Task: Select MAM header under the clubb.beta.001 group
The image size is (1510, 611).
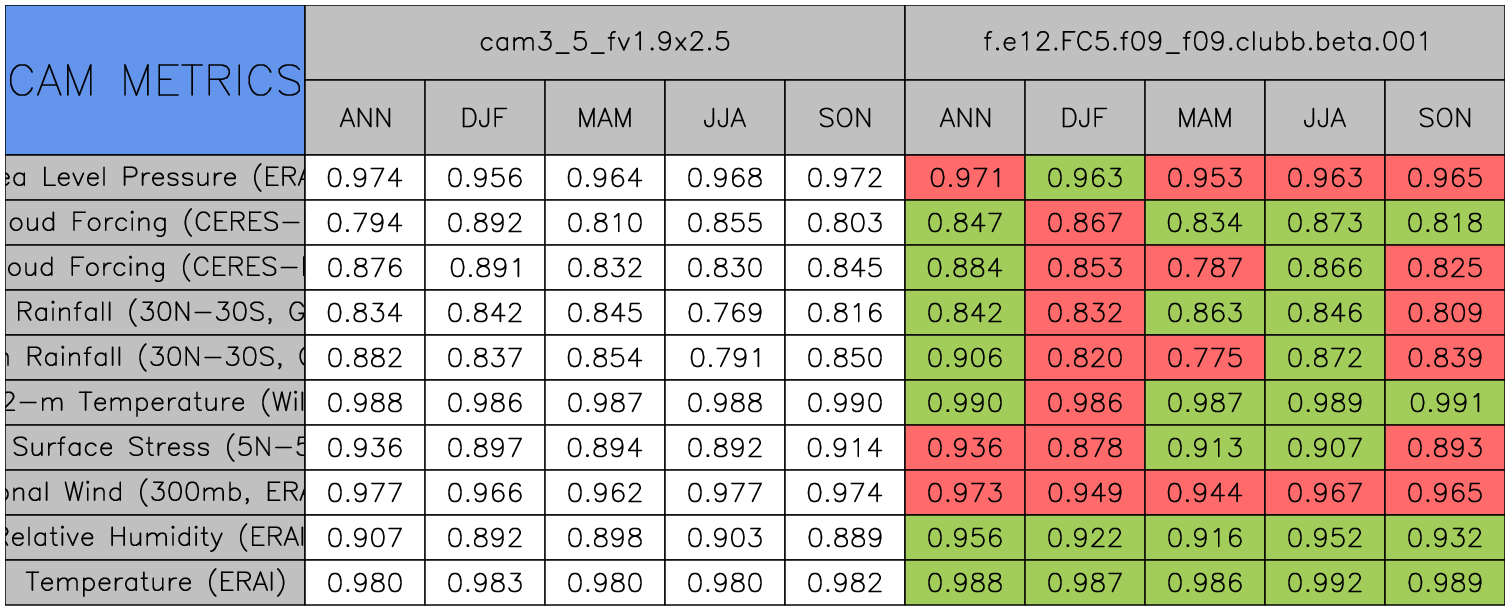Action: pos(1204,118)
